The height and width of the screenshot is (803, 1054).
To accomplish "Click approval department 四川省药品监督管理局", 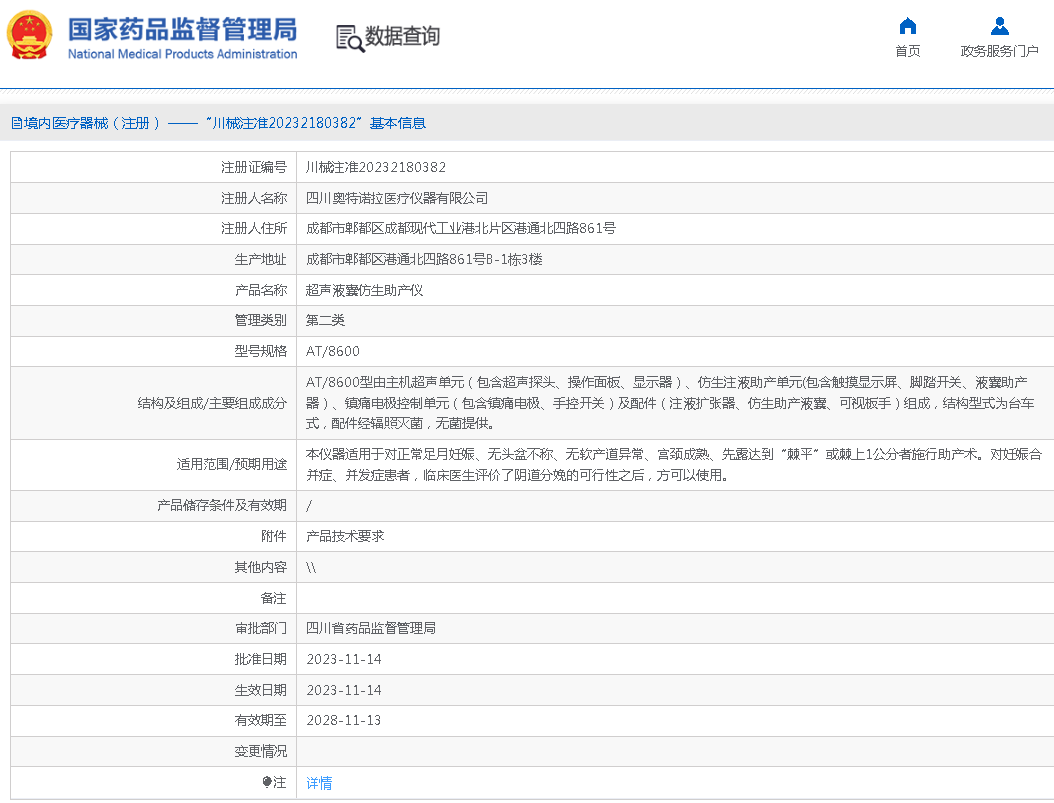I will (371, 628).
